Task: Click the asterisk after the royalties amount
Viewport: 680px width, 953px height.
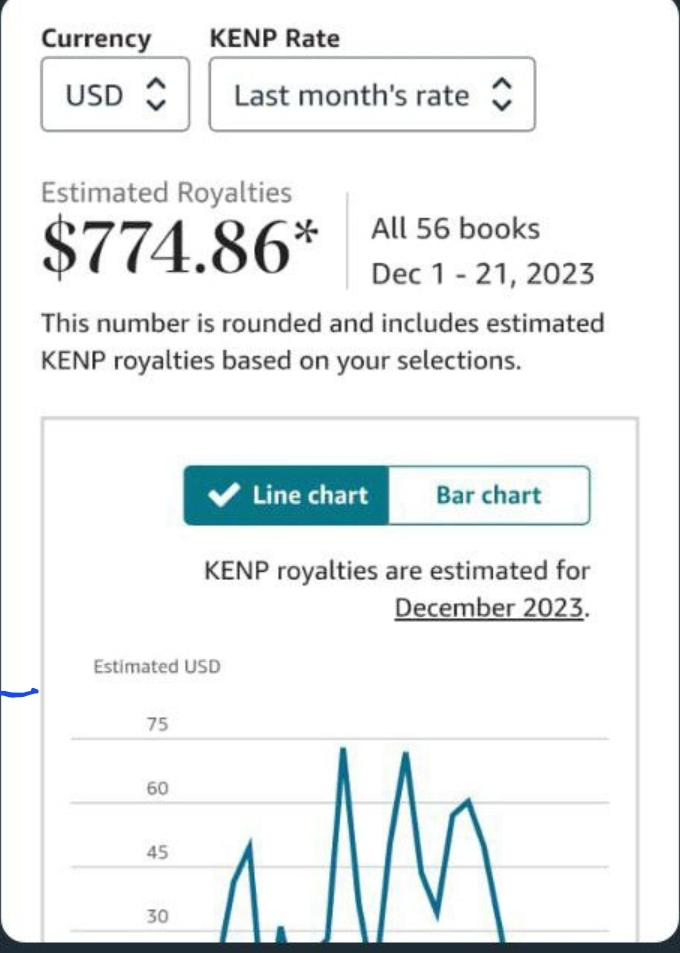Action: point(306,233)
